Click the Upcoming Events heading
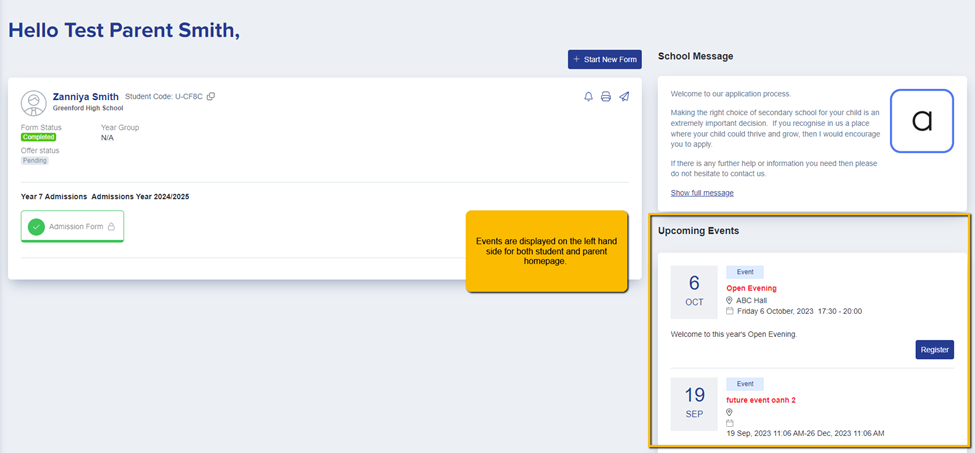Screen dimensions: 975x453 point(698,231)
